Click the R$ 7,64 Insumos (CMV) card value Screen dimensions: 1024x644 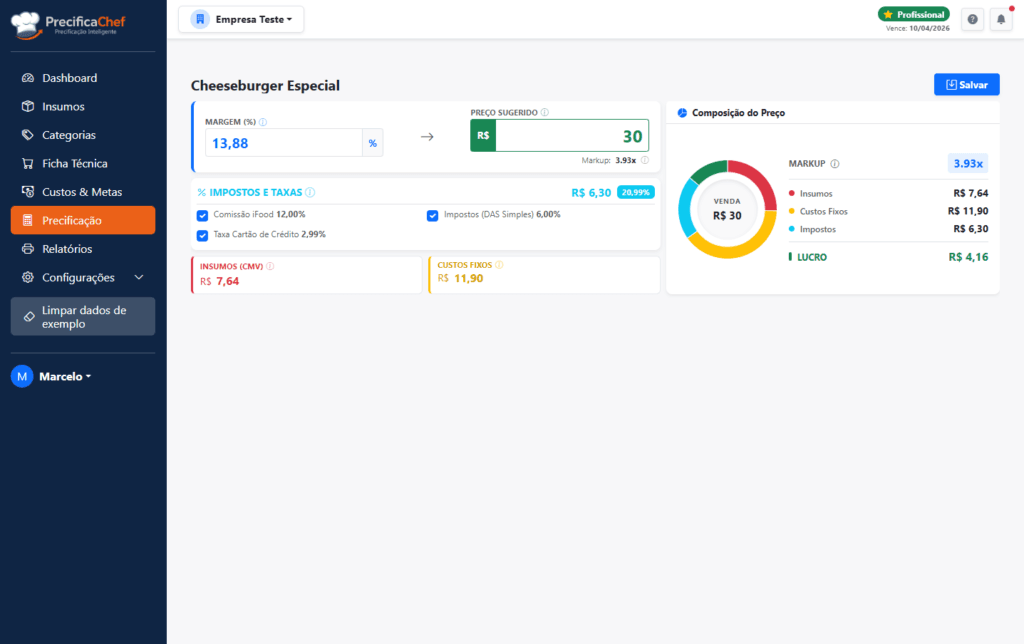pos(219,282)
